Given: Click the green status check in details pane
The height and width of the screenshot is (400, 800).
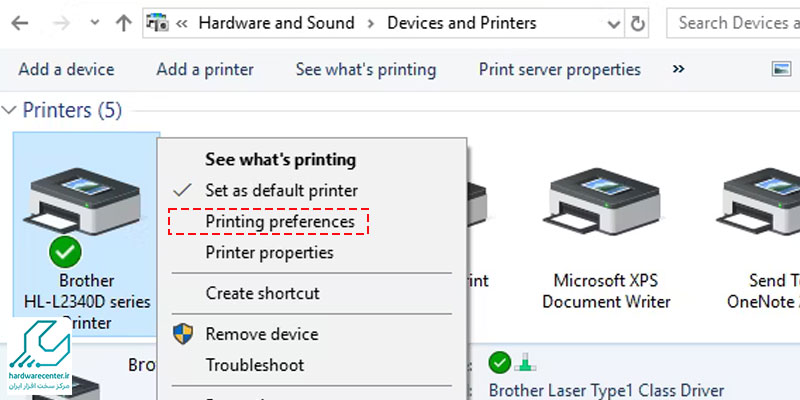Looking at the screenshot, I should coord(499,363).
